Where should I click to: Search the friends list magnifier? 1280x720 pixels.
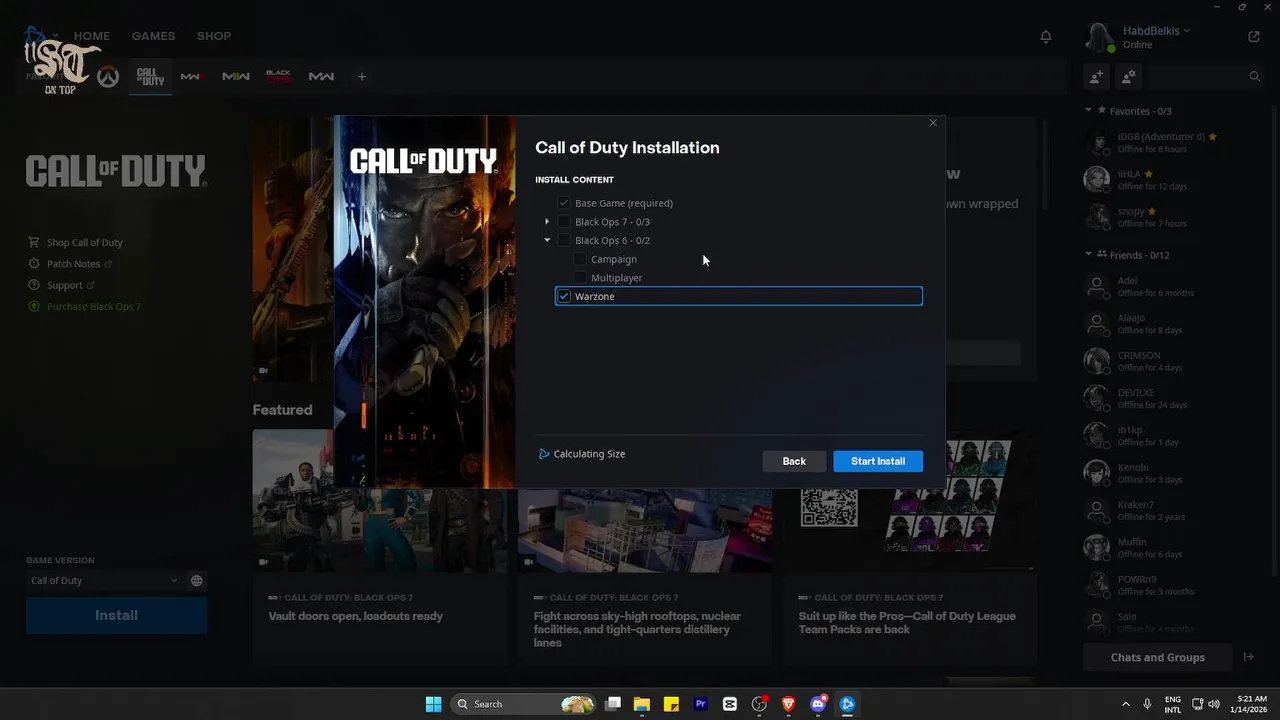[x=1255, y=76]
